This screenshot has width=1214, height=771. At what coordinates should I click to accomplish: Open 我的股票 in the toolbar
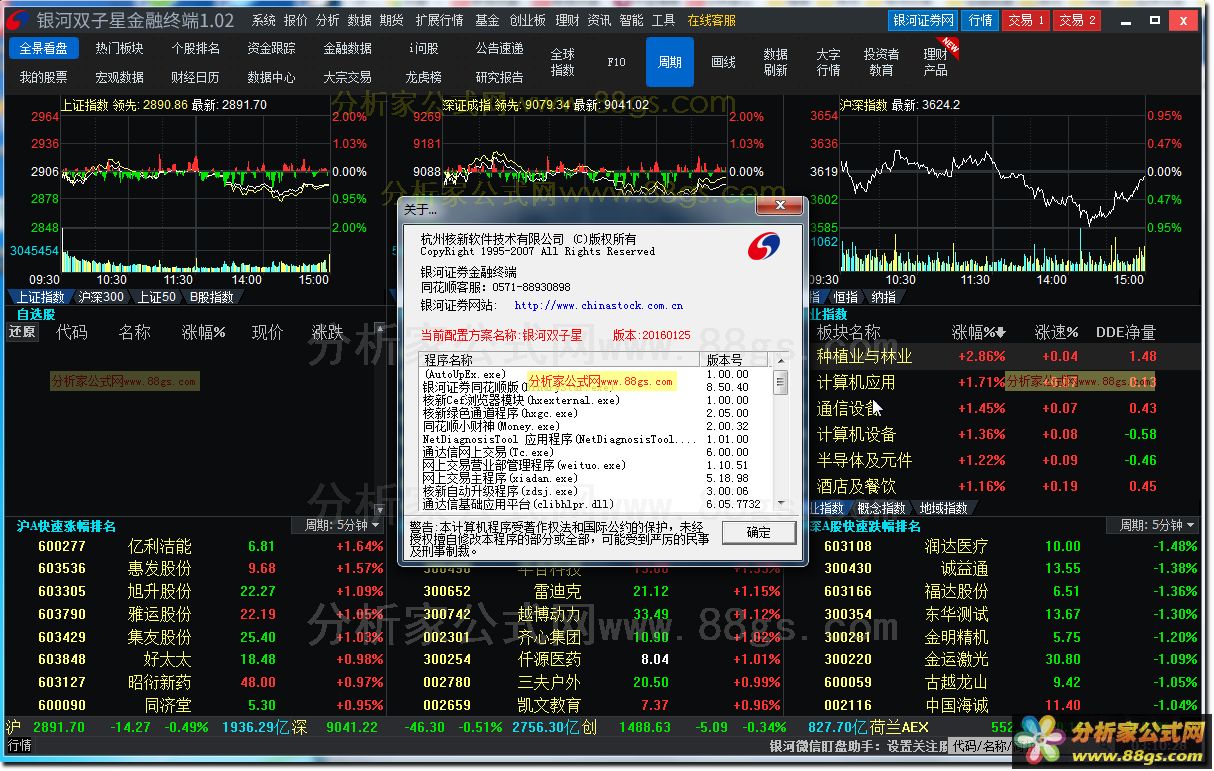pyautogui.click(x=44, y=77)
